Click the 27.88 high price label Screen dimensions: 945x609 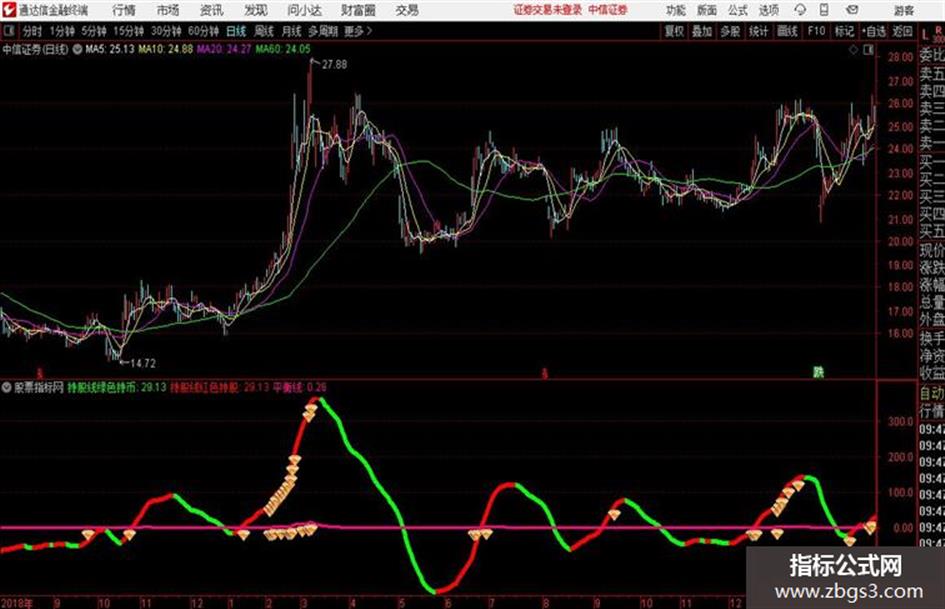pyautogui.click(x=334, y=64)
